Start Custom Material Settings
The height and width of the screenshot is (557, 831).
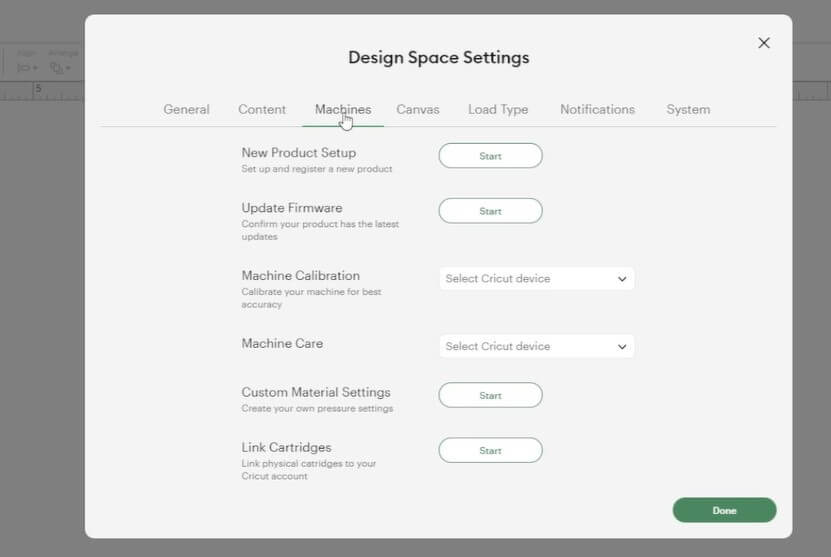click(x=490, y=395)
